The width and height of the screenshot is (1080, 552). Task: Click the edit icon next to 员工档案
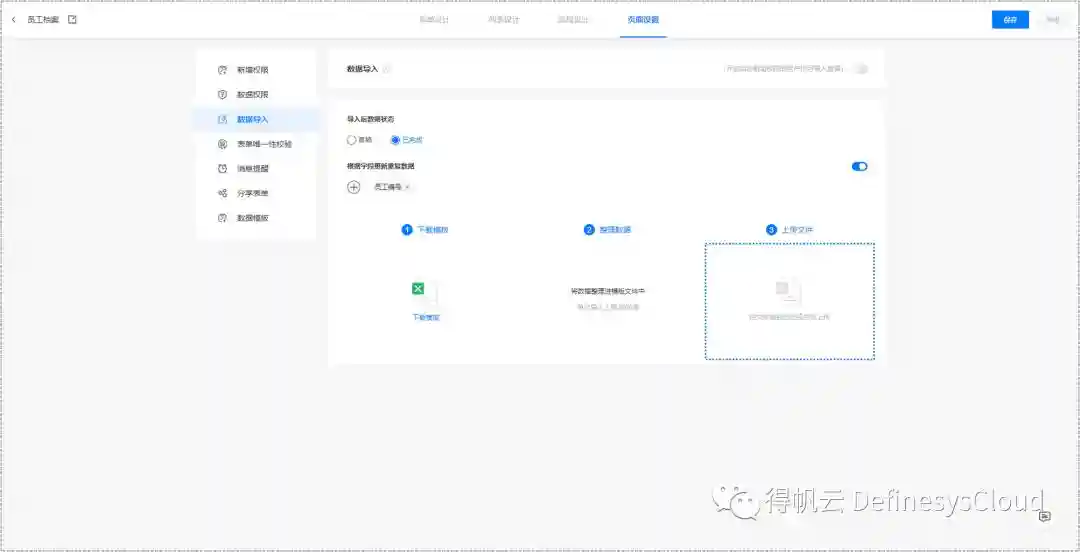tap(72, 20)
